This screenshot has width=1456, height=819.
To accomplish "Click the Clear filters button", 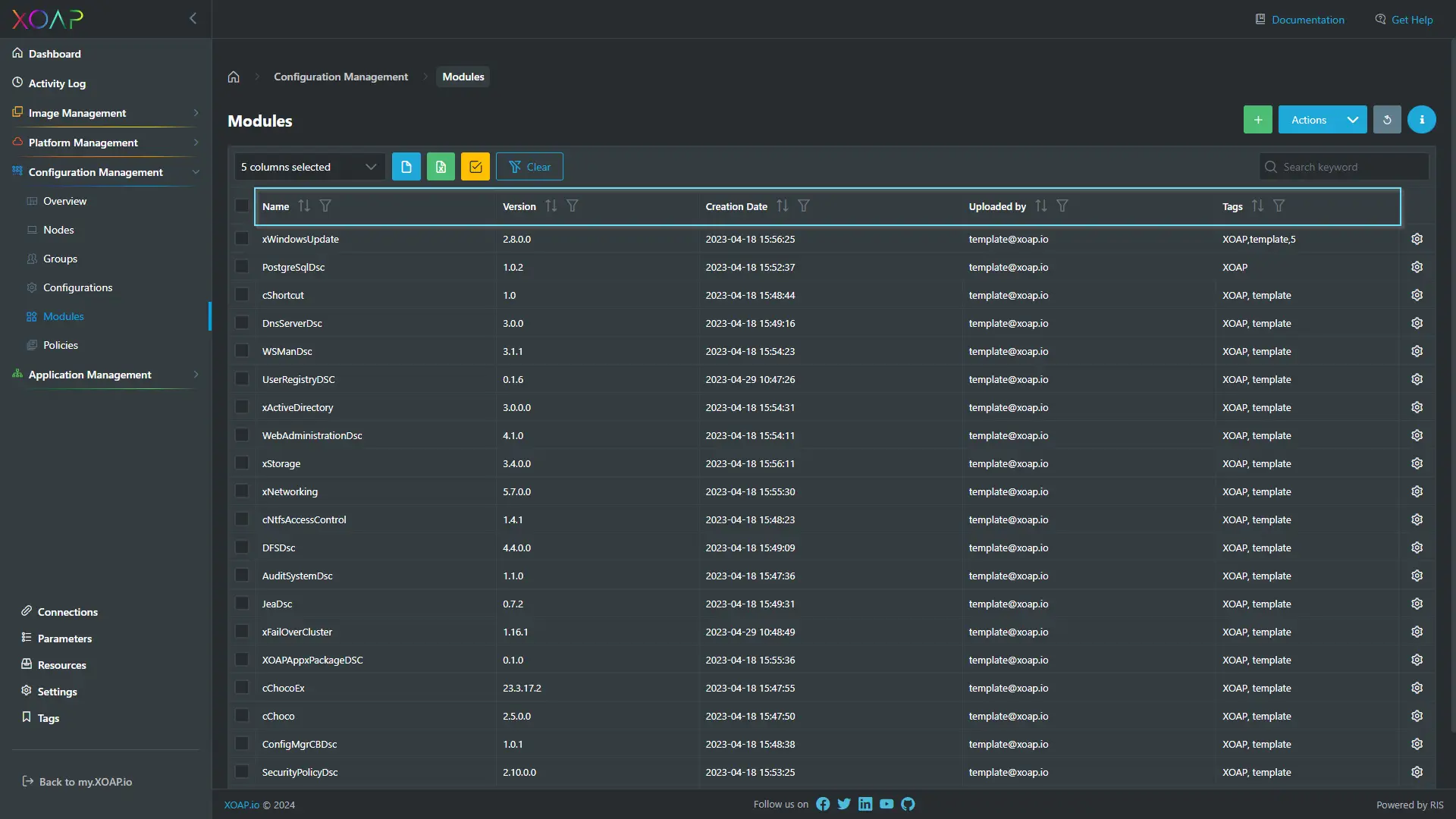I will [x=529, y=166].
